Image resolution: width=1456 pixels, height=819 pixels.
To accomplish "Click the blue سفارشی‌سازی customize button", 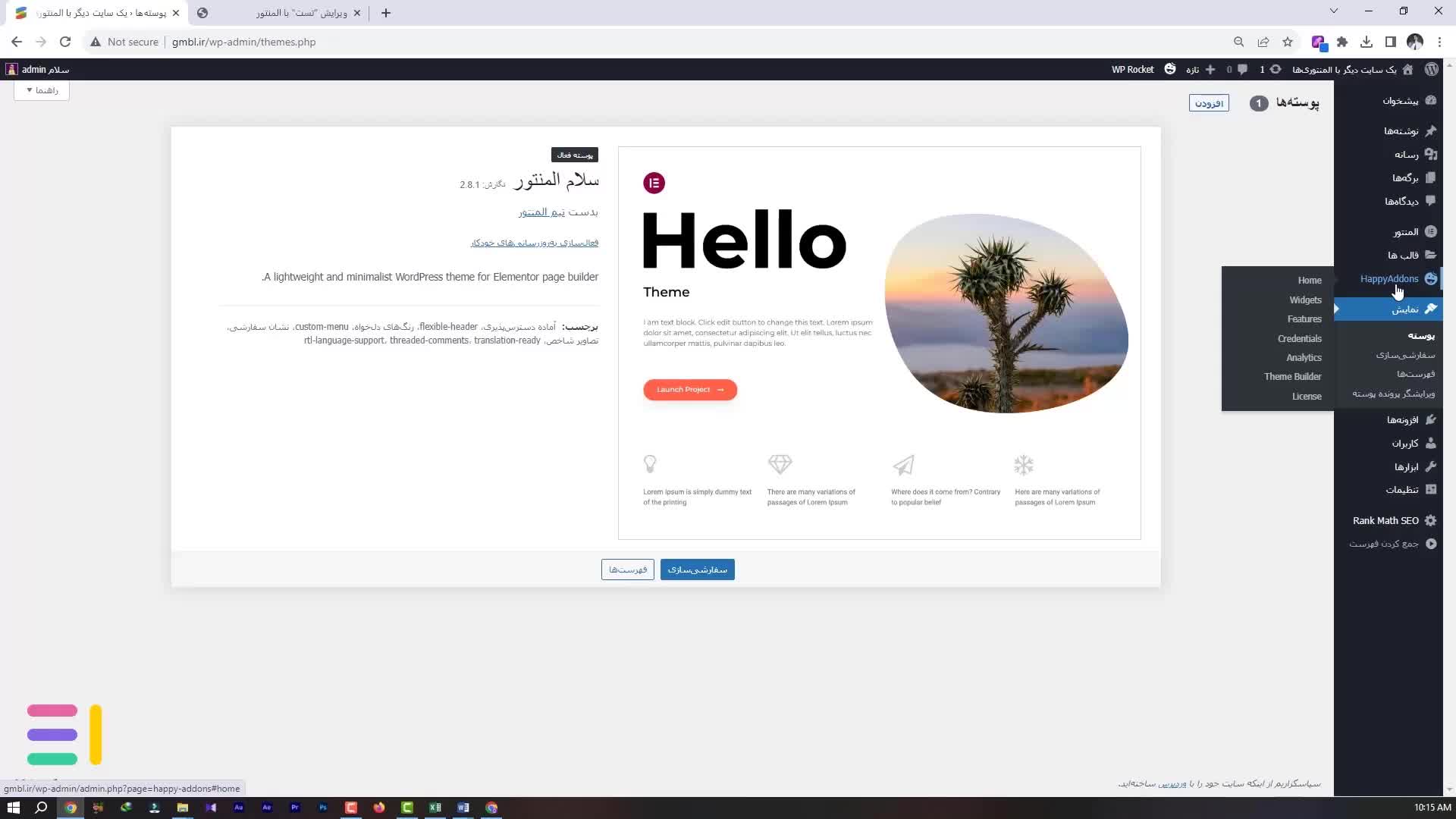I will [x=697, y=570].
